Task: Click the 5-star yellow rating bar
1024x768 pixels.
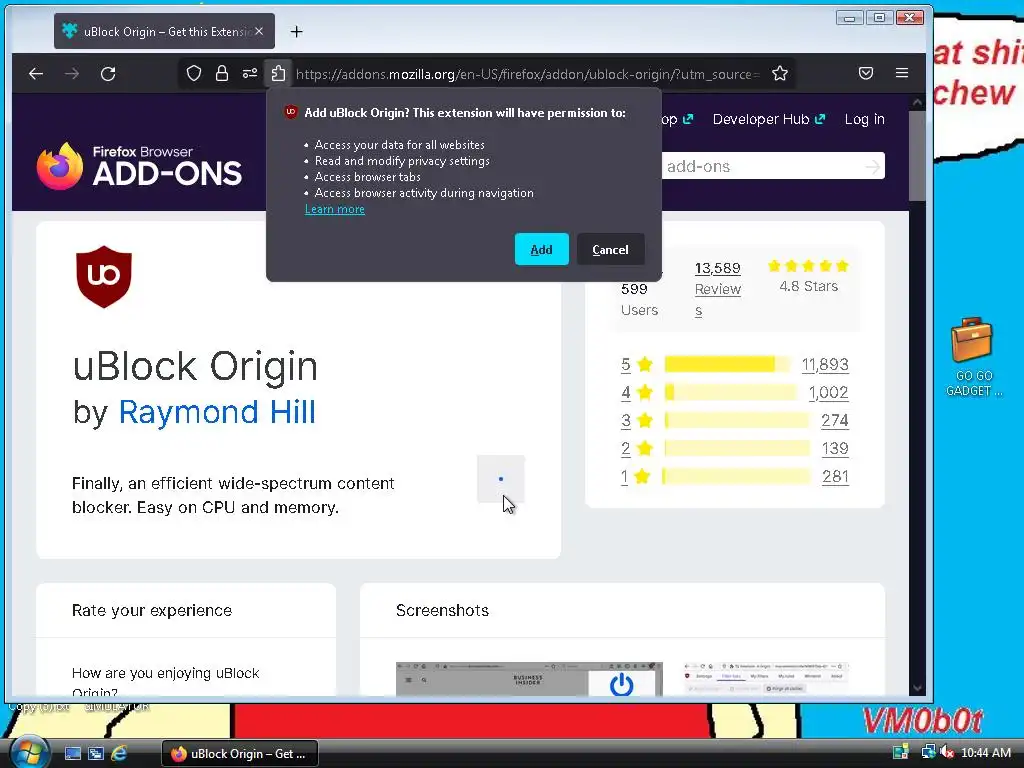Action: [x=727, y=364]
